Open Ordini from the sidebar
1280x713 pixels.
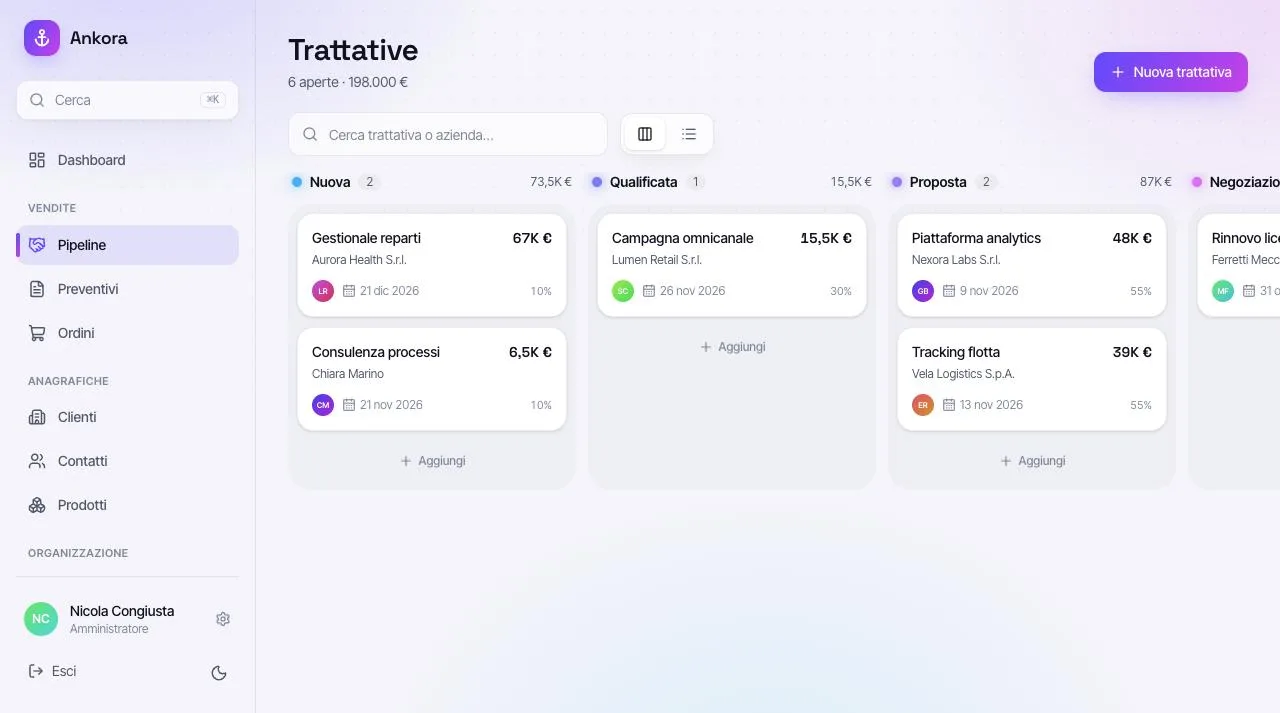pos(128,333)
